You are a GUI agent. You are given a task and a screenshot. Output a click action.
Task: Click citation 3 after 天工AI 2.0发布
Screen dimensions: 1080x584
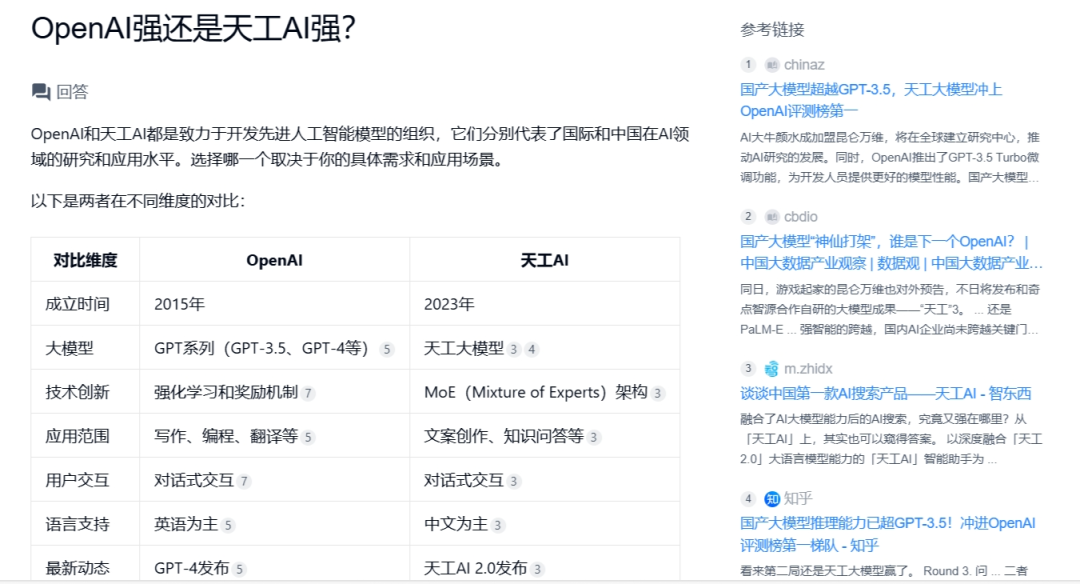tap(537, 570)
